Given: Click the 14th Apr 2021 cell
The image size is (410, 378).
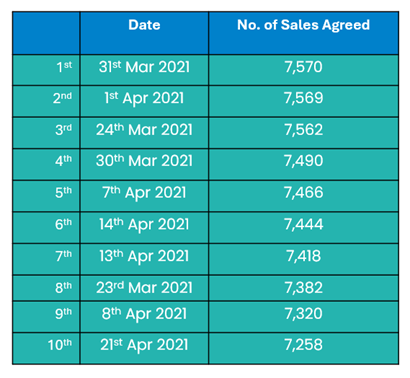Looking at the screenshot, I should click(x=144, y=225).
